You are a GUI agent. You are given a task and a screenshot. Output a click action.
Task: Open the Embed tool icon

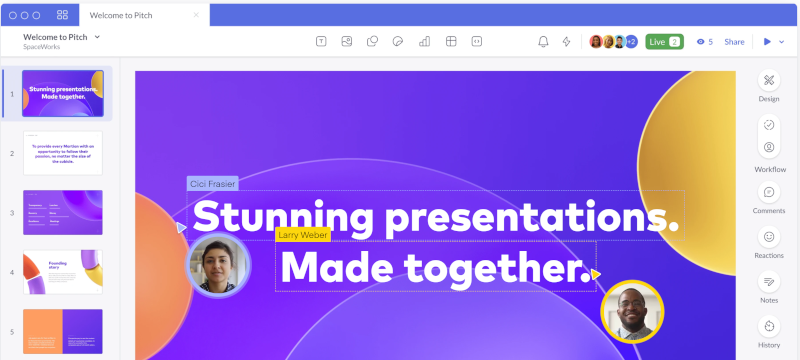pyautogui.click(x=477, y=42)
